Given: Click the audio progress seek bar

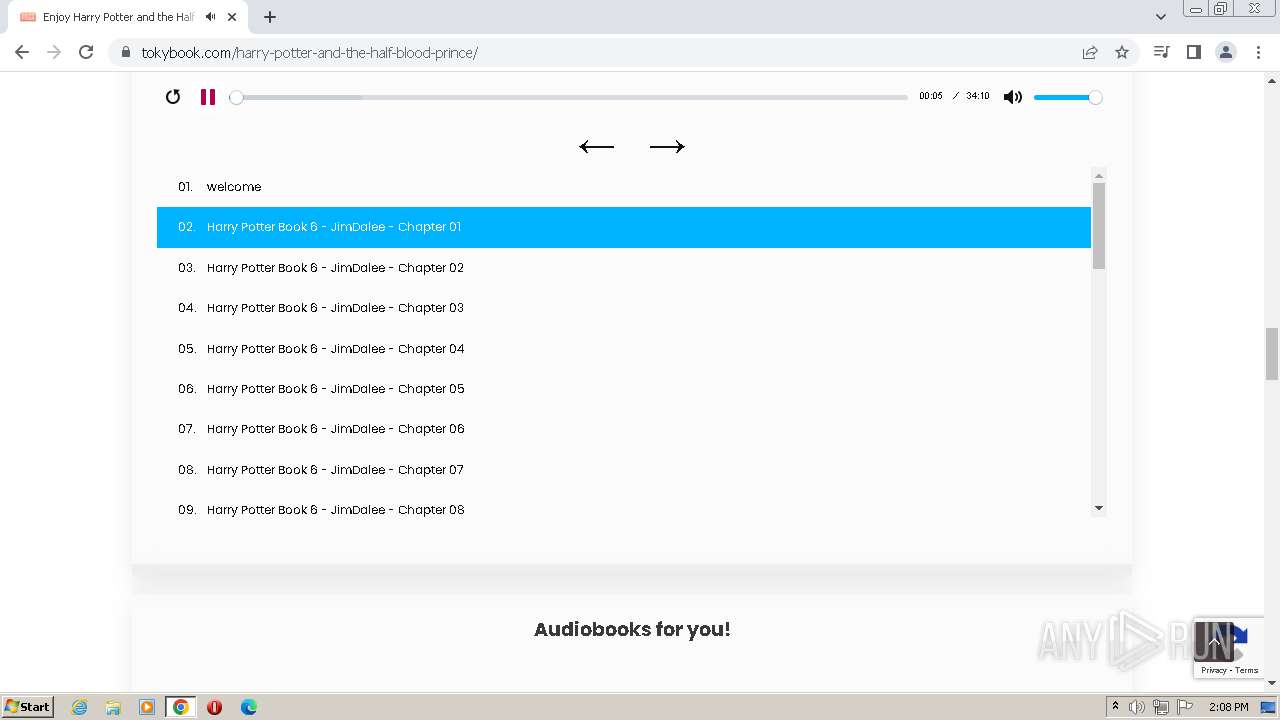Looking at the screenshot, I should 570,97.
